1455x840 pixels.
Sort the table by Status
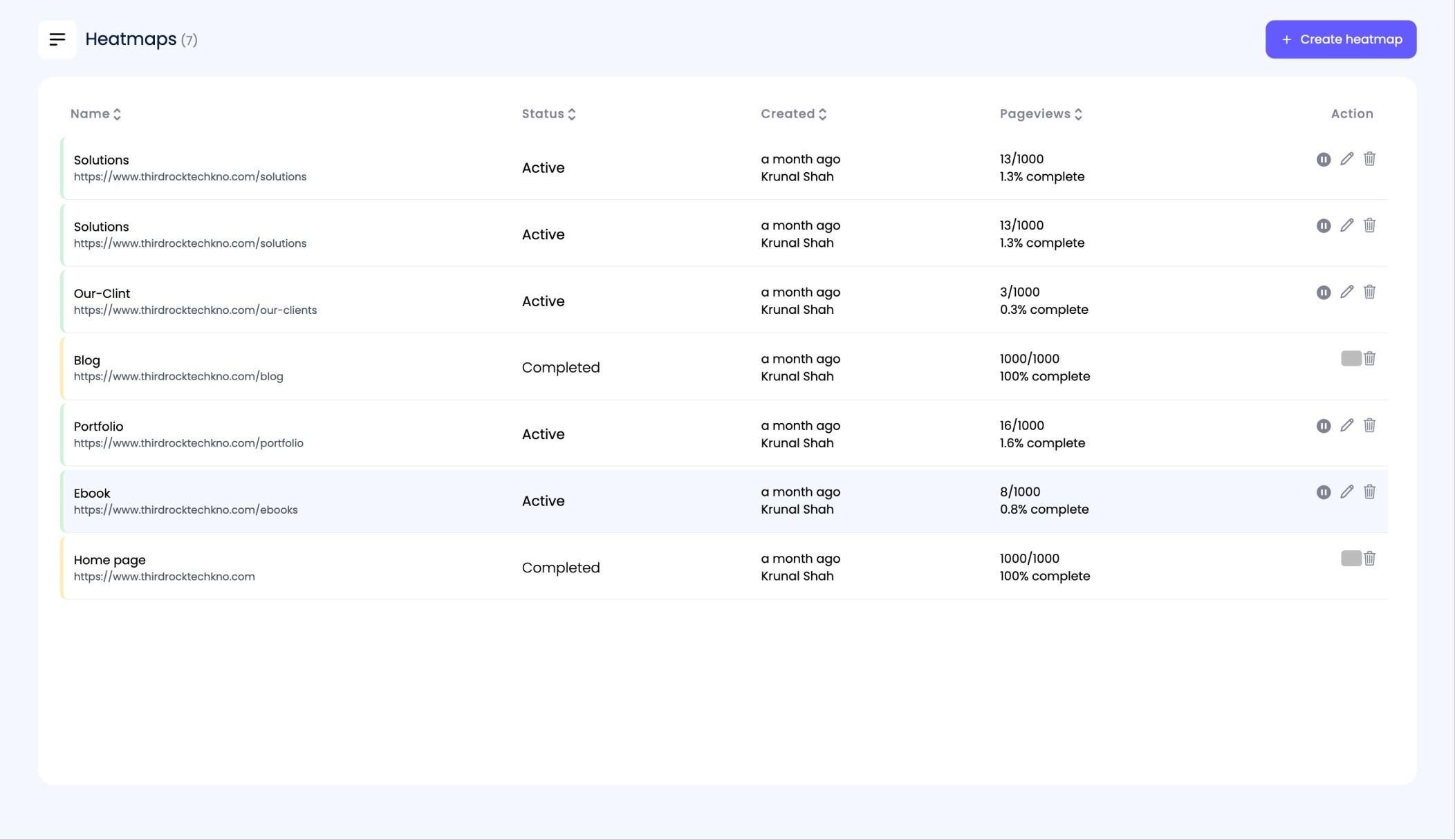(x=548, y=113)
